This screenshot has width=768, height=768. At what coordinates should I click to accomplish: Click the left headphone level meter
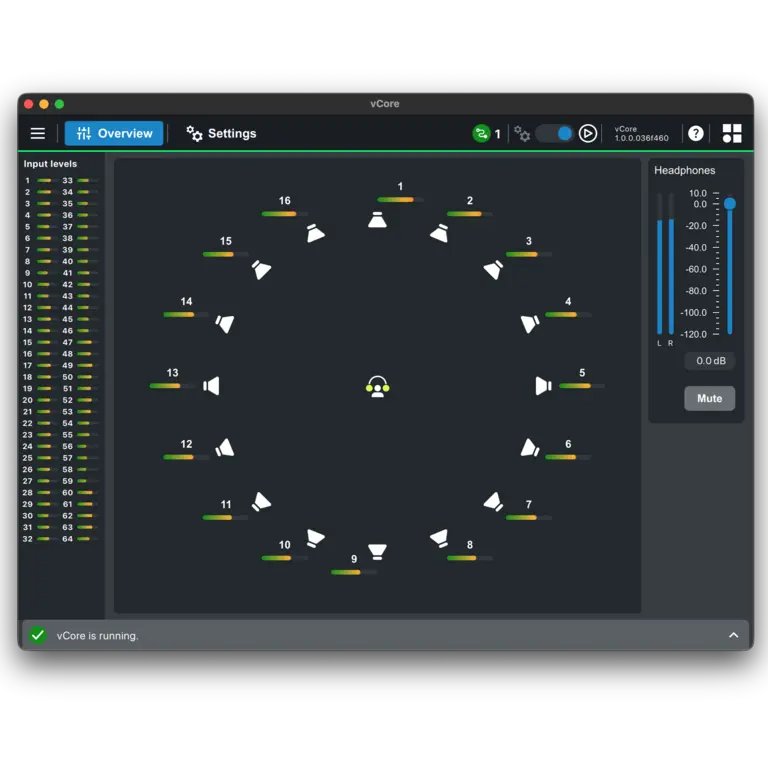[x=659, y=263]
